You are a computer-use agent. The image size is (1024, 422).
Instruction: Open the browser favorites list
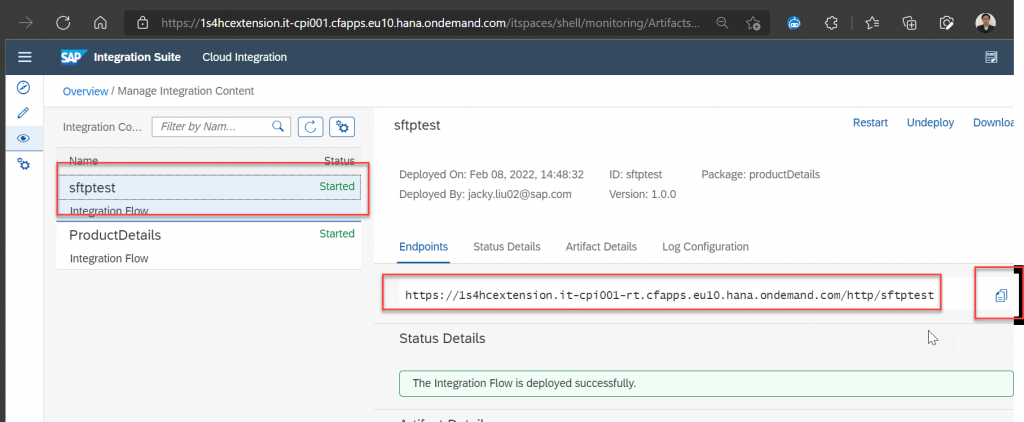(x=872, y=23)
